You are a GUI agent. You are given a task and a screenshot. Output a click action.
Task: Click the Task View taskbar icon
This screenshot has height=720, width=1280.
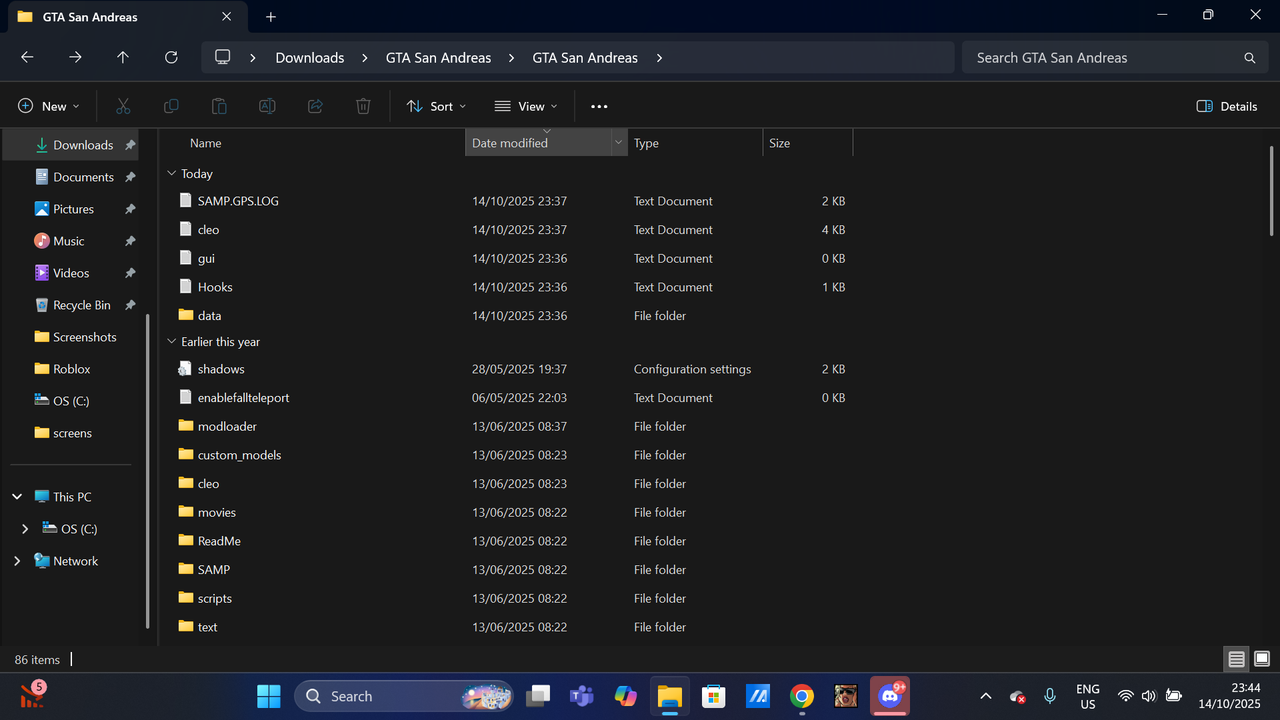coord(537,696)
